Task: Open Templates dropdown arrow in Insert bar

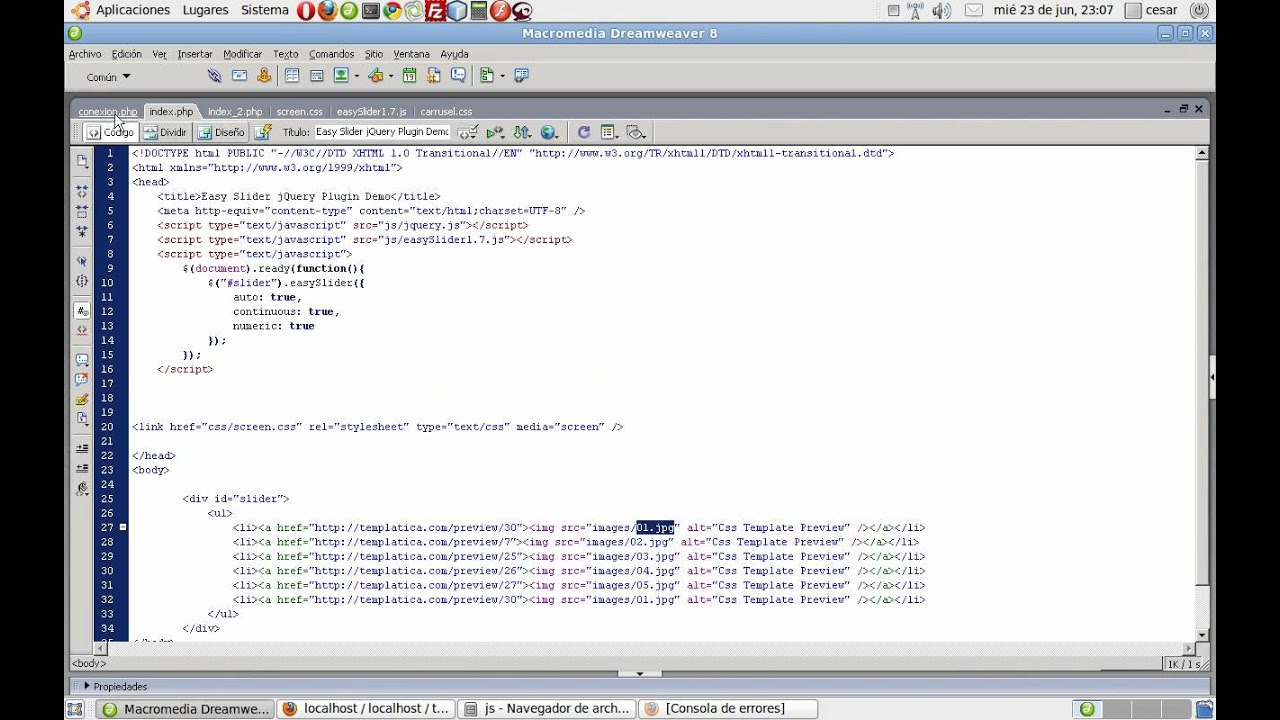Action: [x=502, y=76]
